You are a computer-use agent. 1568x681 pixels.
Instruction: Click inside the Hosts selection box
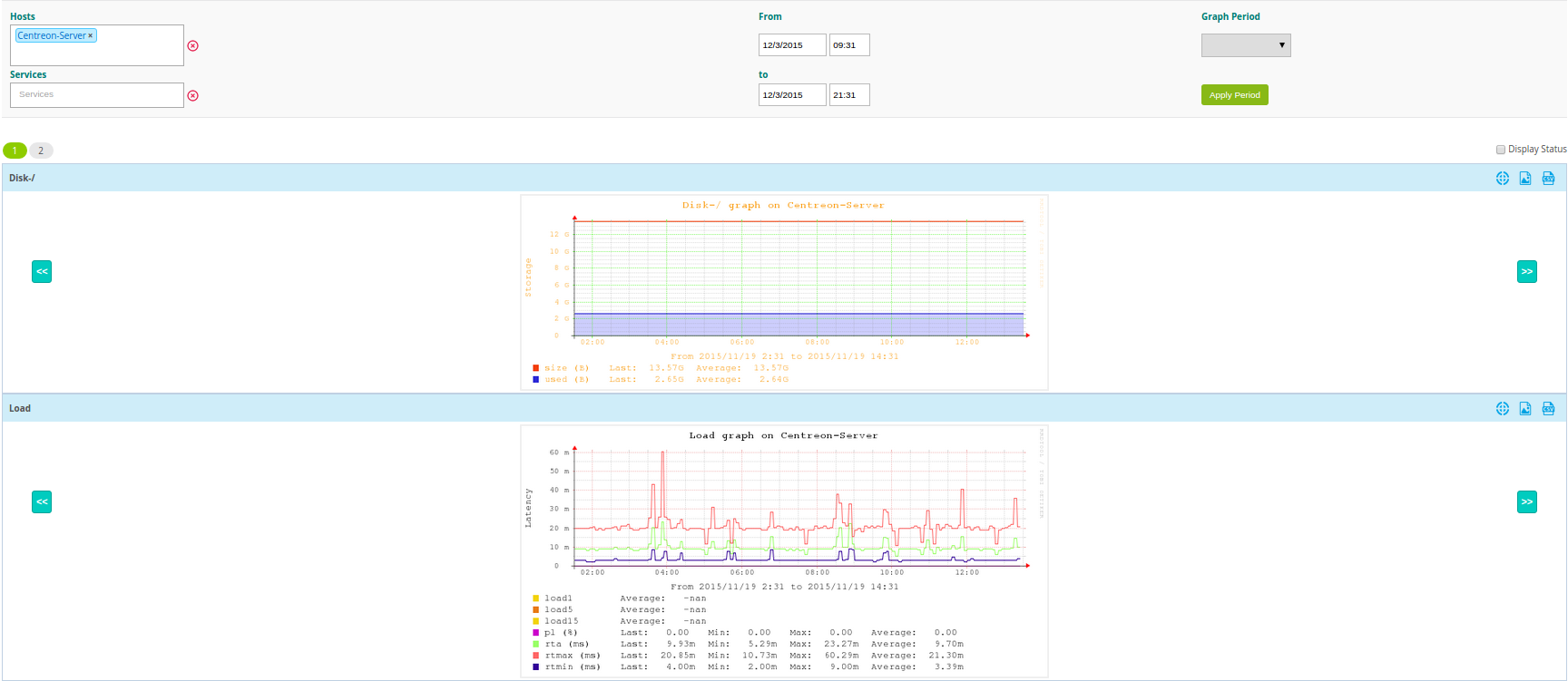pos(97,45)
